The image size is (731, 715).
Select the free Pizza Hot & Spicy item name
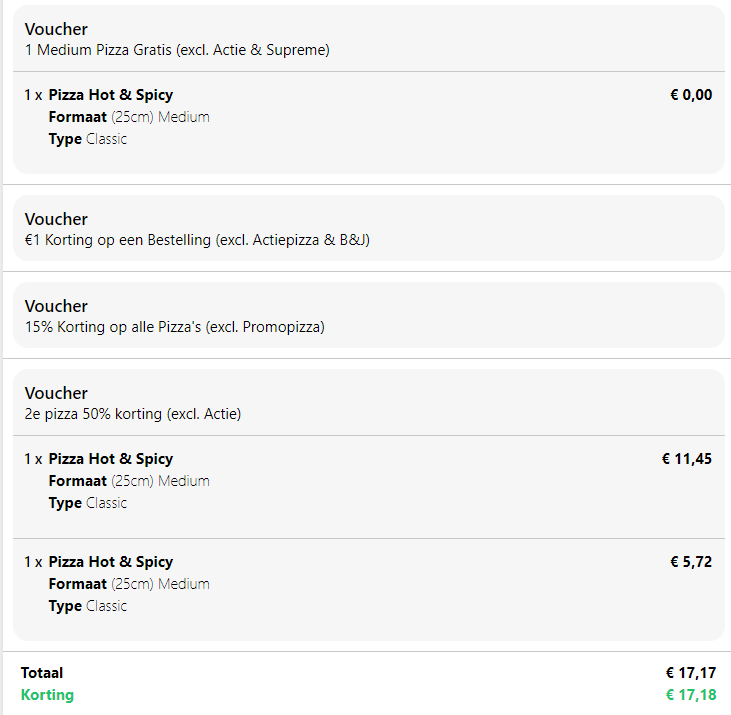[x=110, y=95]
